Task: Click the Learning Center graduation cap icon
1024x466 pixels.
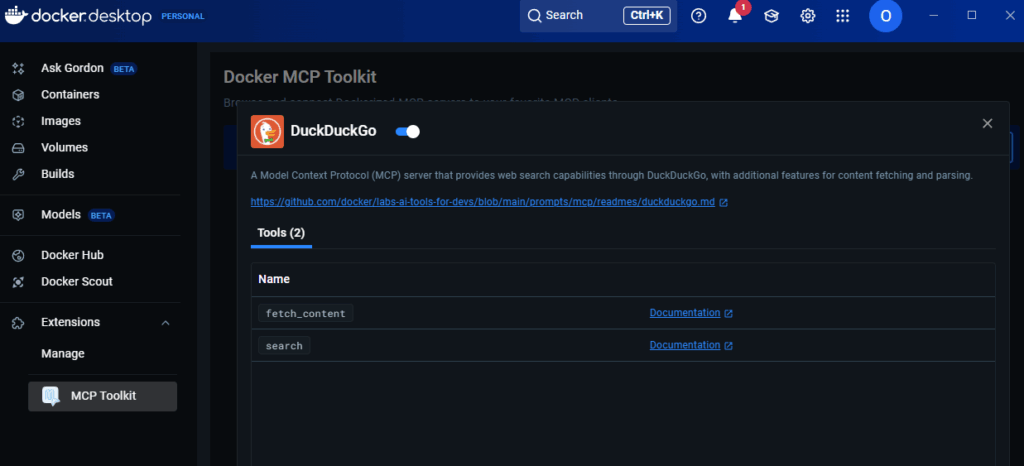Action: pos(771,16)
